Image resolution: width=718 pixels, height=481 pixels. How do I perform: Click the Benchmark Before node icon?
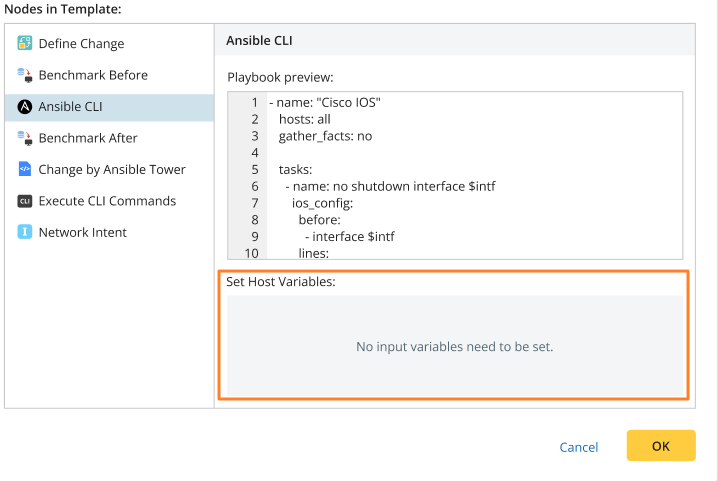pyautogui.click(x=25, y=75)
